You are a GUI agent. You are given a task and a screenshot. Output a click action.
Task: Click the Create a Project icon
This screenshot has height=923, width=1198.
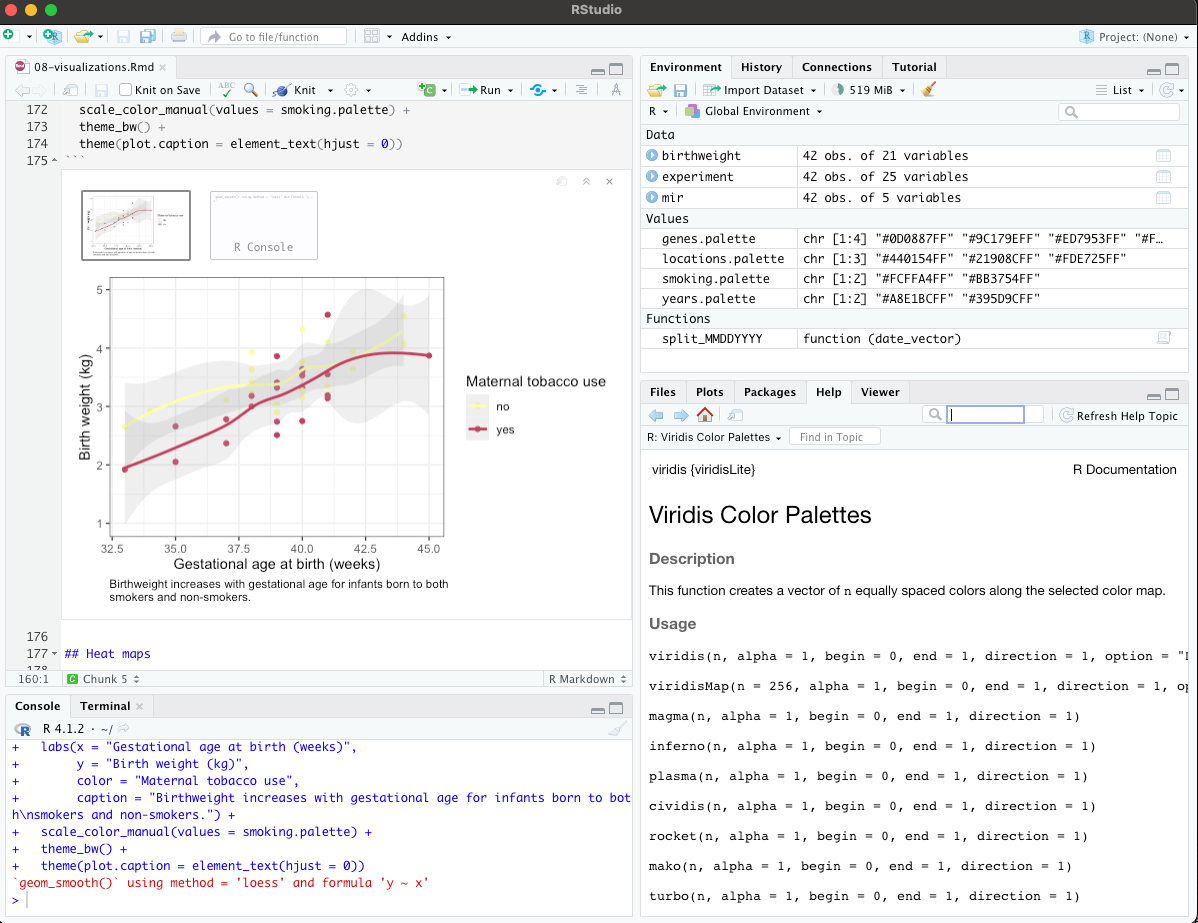[x=51, y=36]
